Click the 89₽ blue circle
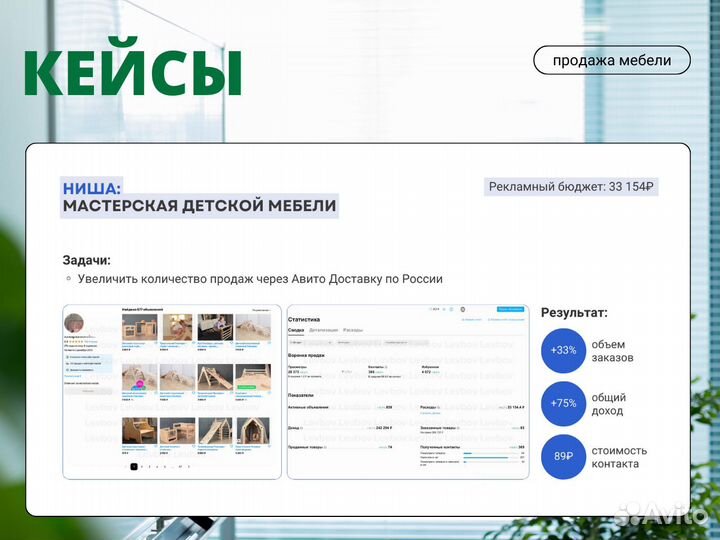Image resolution: width=720 pixels, height=540 pixels. click(x=563, y=456)
